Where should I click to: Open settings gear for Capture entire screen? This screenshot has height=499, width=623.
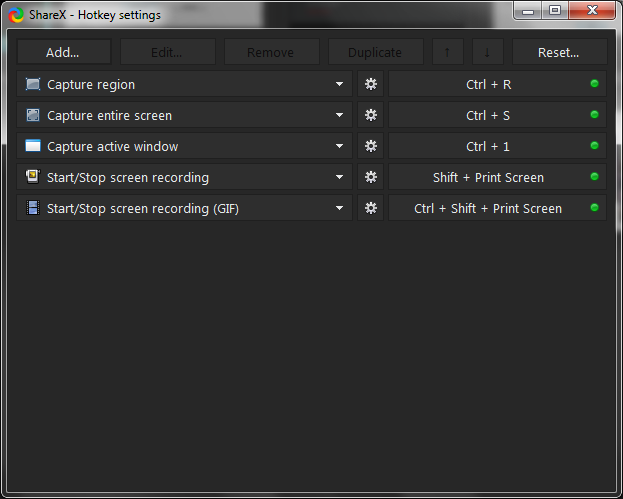pyautogui.click(x=370, y=115)
